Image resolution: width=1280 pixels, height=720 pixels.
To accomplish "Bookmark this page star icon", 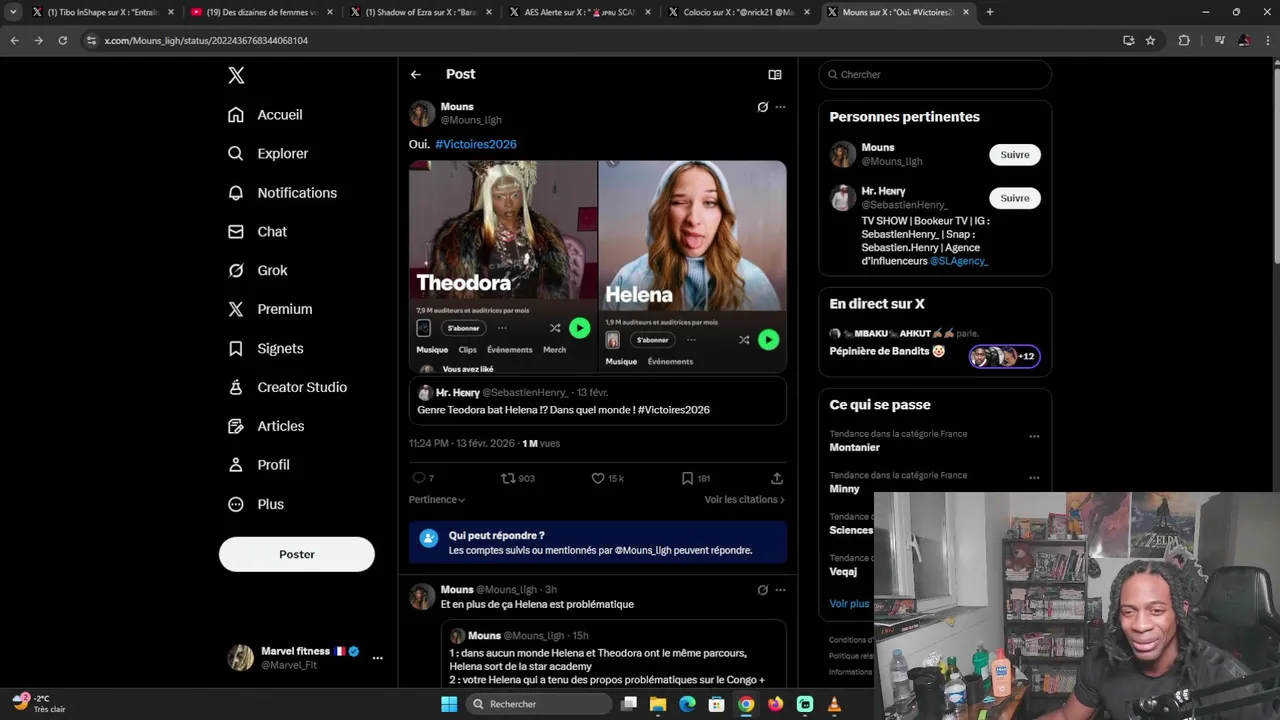I will tap(1150, 40).
